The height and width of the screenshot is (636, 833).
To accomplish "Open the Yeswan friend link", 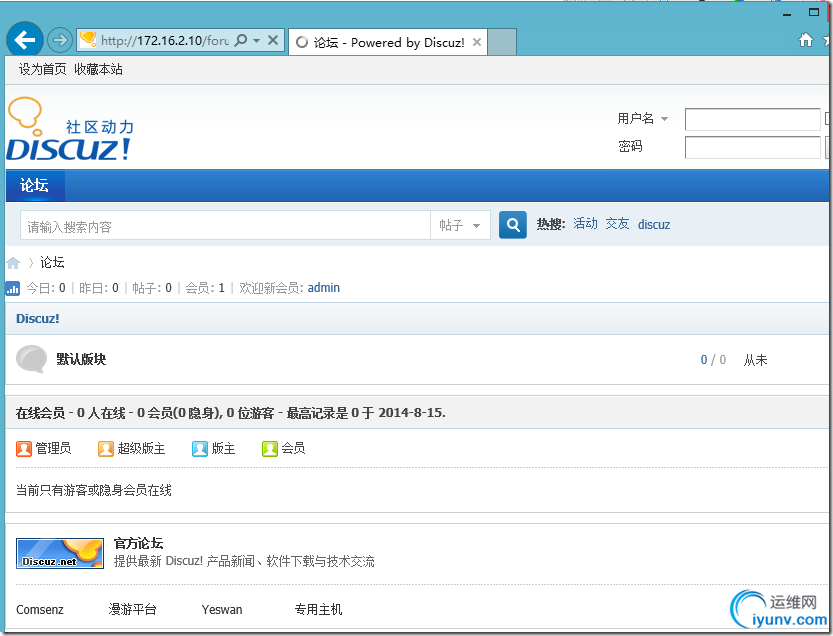I will coord(222,609).
